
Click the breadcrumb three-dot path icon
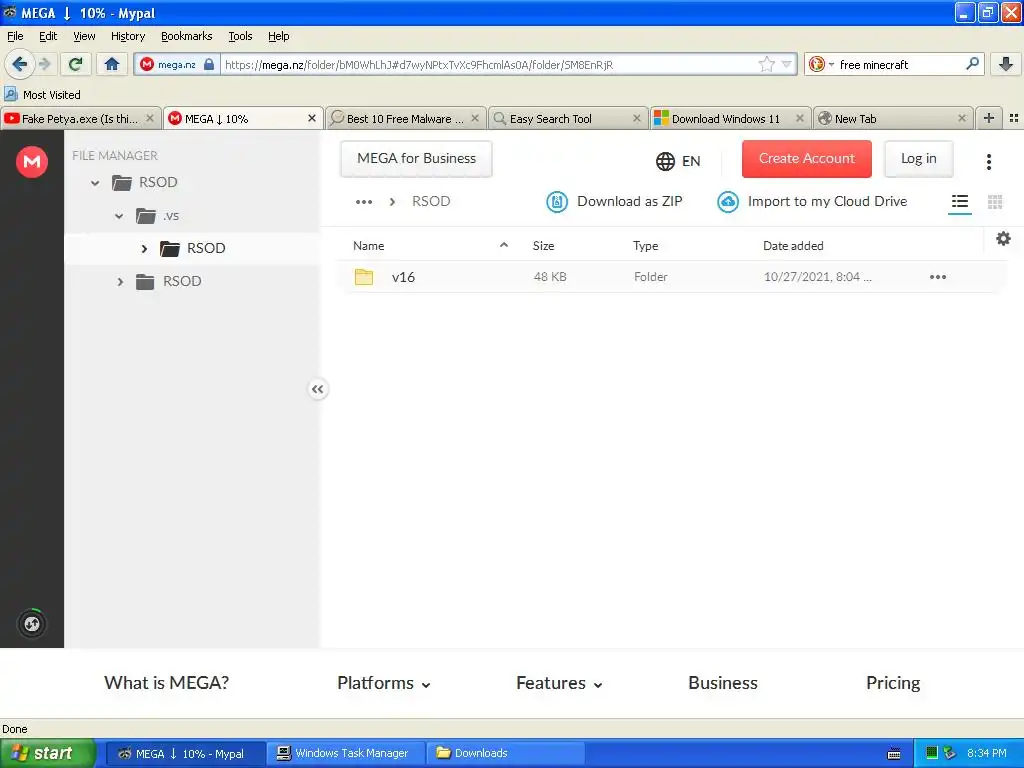(x=364, y=202)
